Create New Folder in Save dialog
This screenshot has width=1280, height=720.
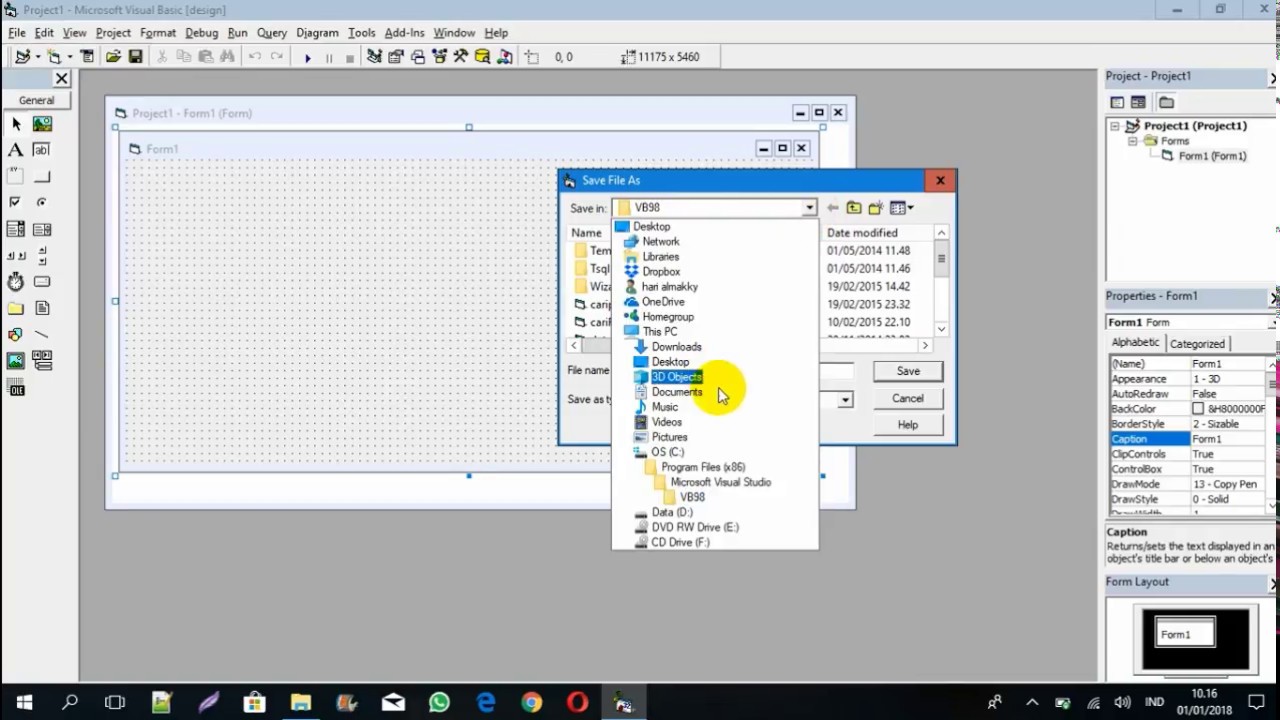pyautogui.click(x=876, y=208)
